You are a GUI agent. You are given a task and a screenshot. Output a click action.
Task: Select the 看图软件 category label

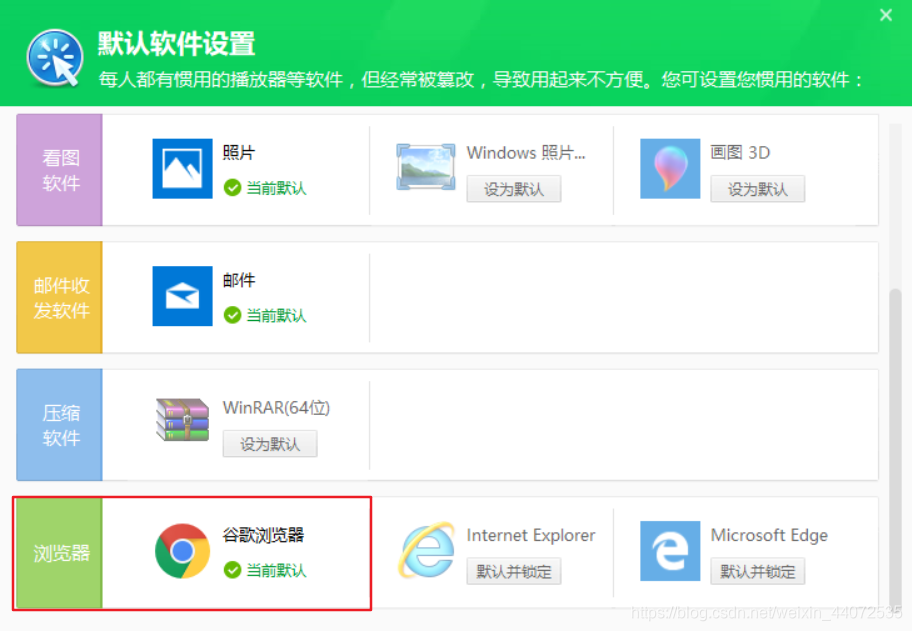point(60,170)
